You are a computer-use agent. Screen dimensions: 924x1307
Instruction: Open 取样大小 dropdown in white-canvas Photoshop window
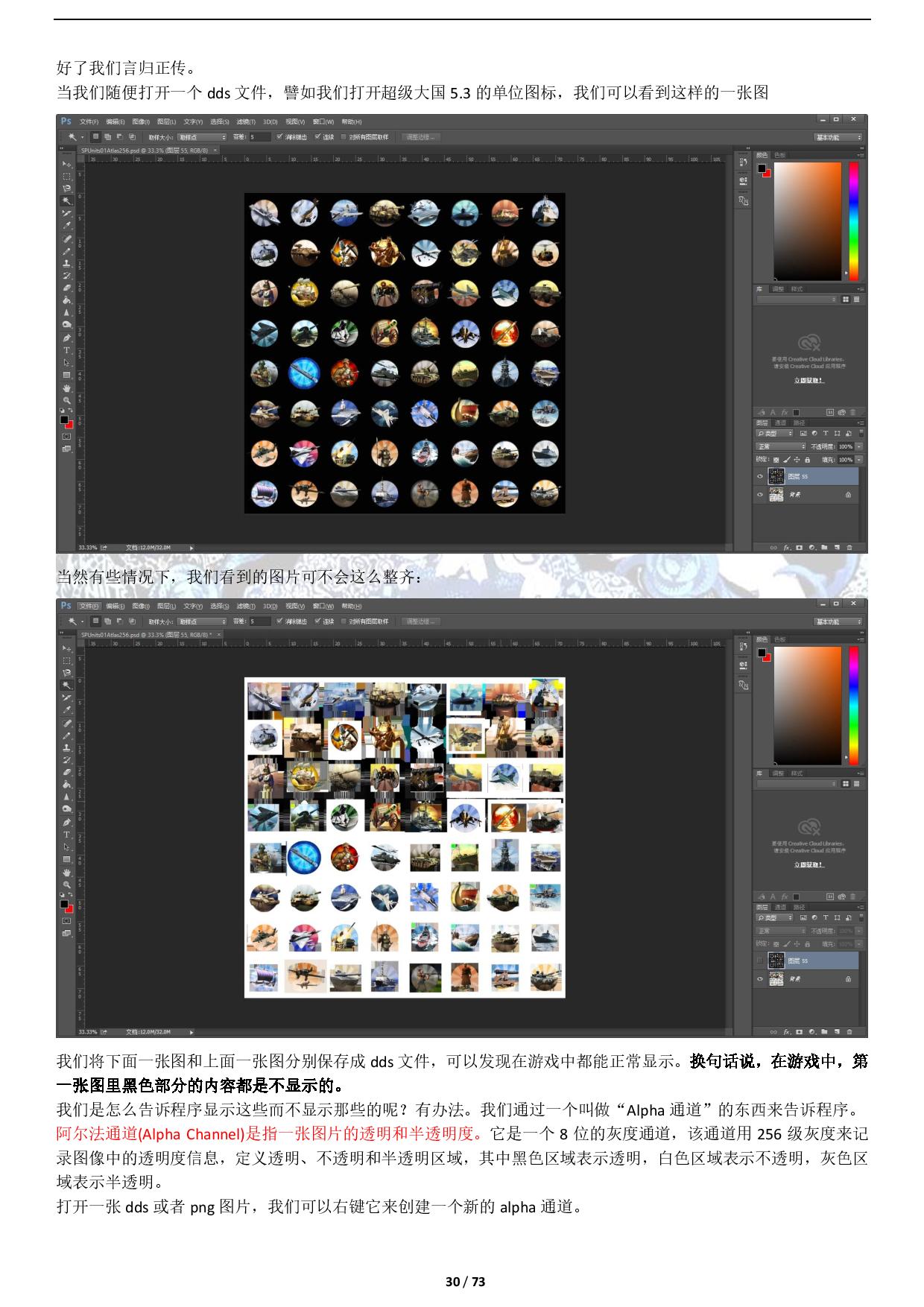pos(201,621)
